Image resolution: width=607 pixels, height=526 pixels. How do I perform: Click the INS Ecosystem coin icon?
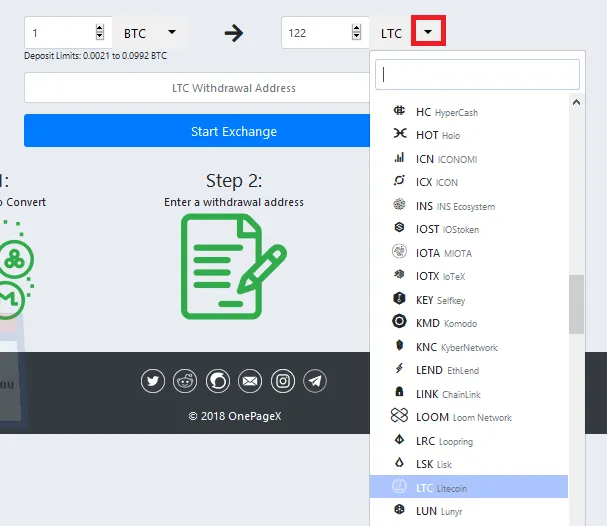click(399, 204)
